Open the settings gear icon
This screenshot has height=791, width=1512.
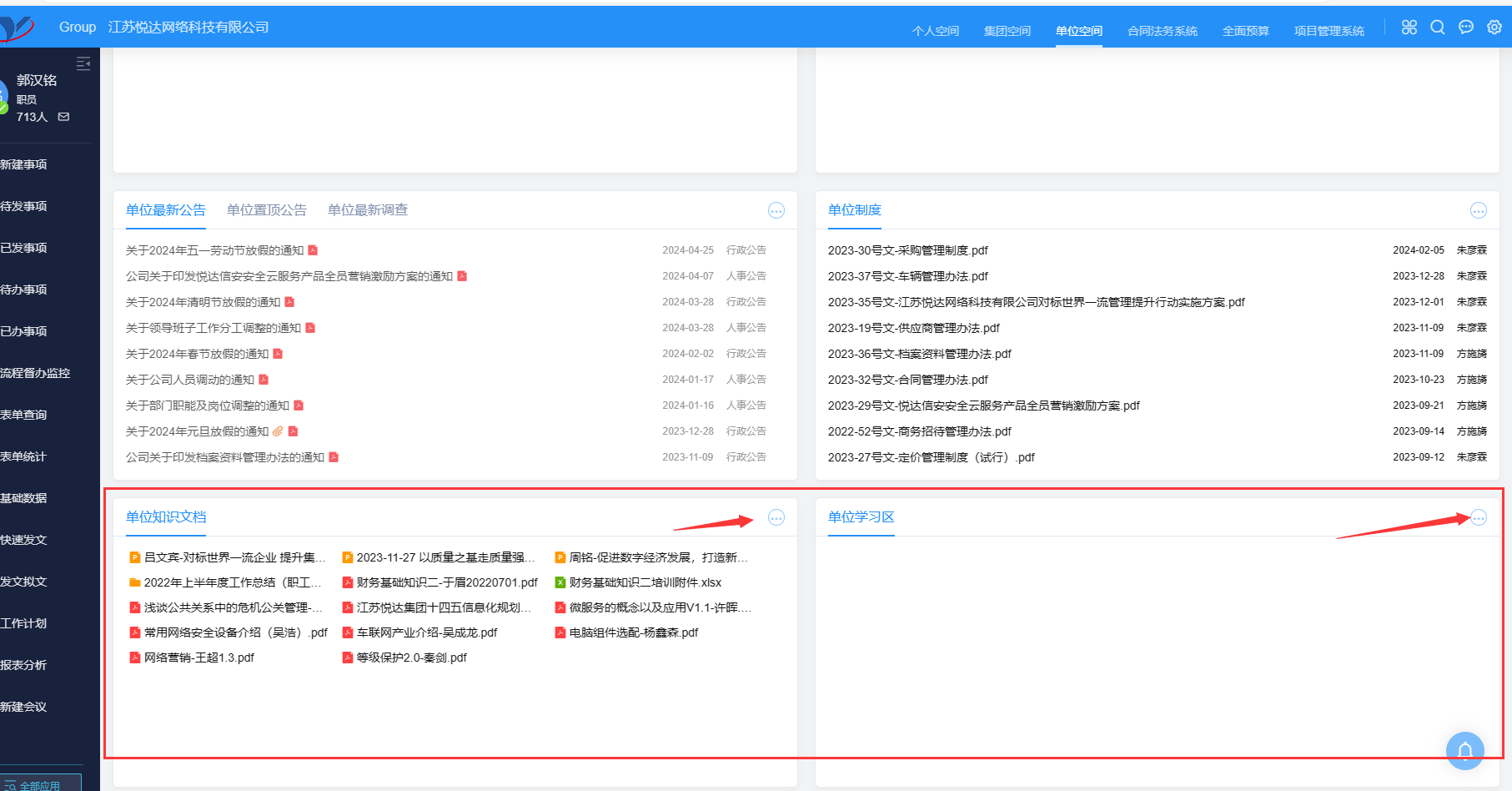click(x=1494, y=28)
